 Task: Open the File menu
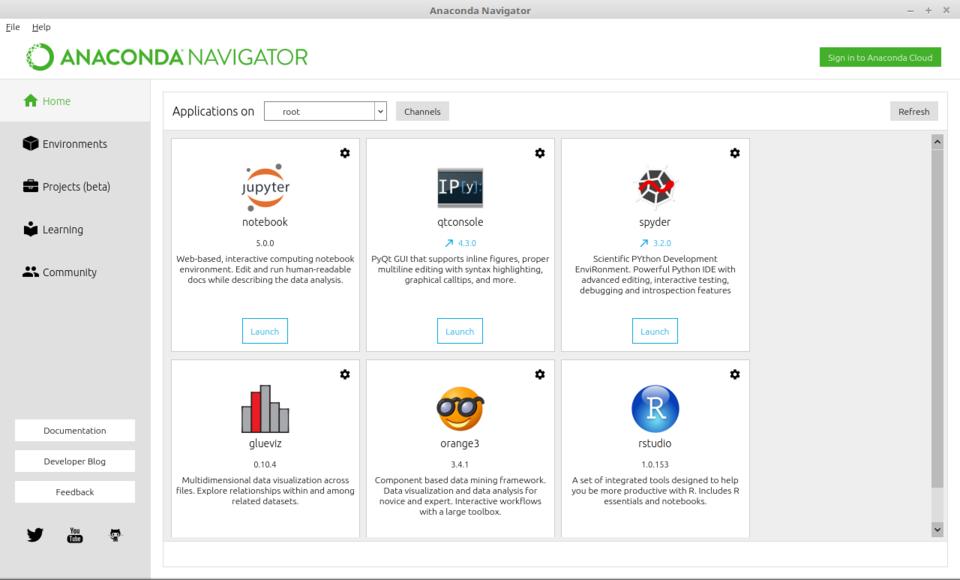[13, 27]
